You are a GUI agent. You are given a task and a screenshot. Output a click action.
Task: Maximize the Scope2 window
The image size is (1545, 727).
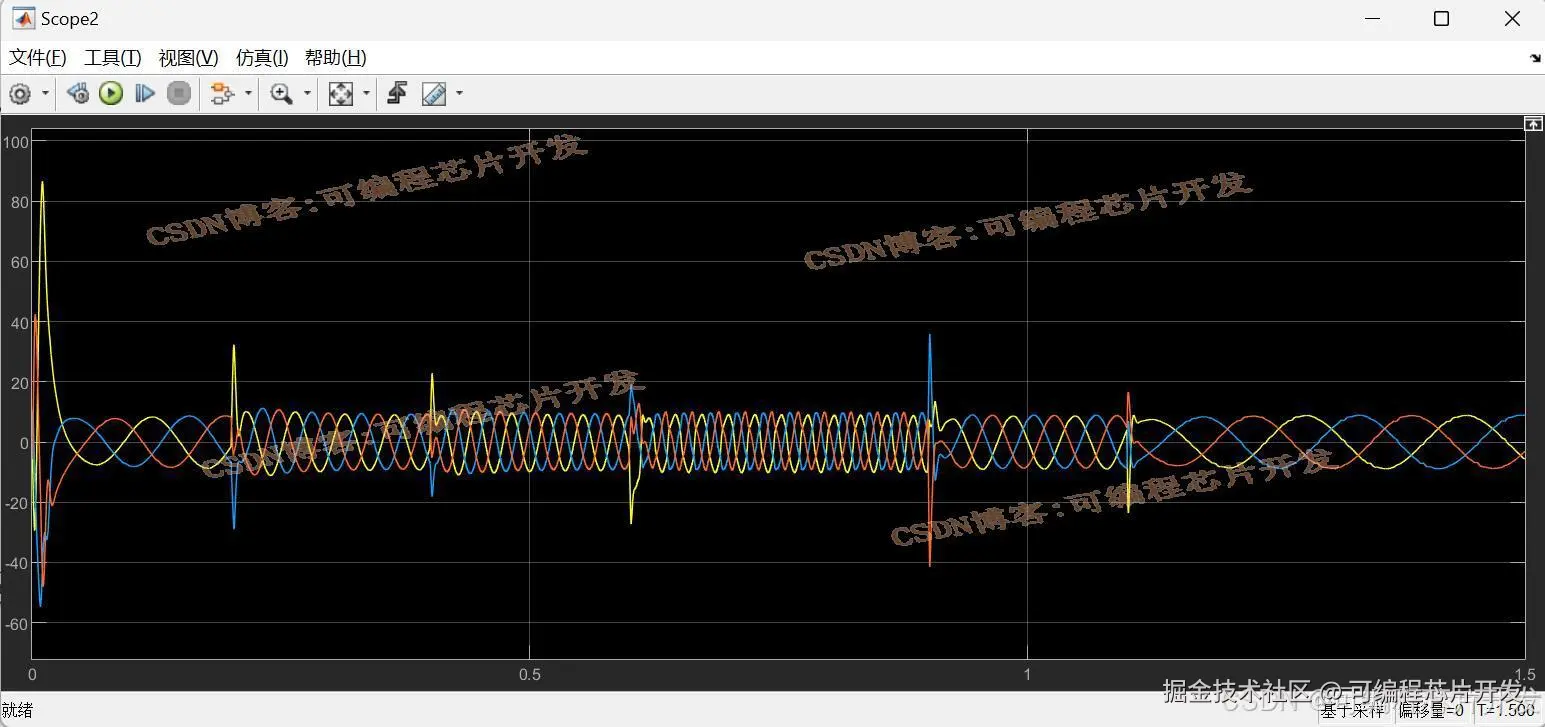pyautogui.click(x=1441, y=19)
